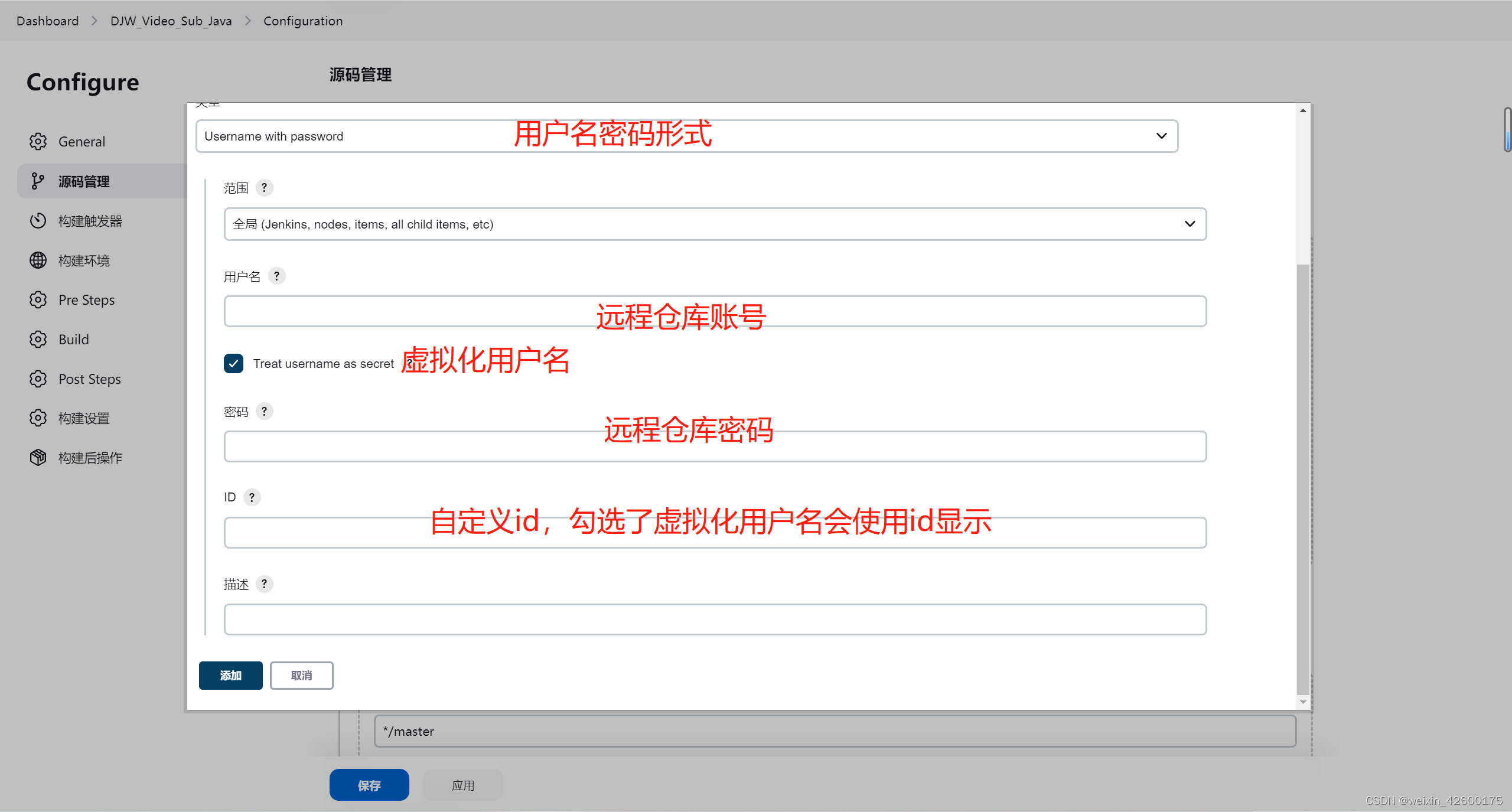
Task: Expand the 全局 scope dropdown
Action: pyautogui.click(x=715, y=224)
